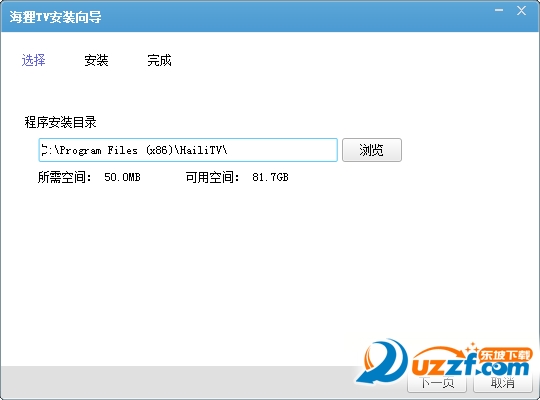Click the 81.7GB available space value

(270, 177)
